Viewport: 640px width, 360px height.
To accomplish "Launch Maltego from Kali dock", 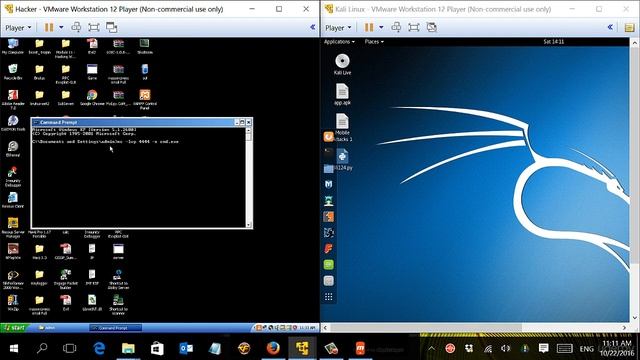I will [x=329, y=233].
